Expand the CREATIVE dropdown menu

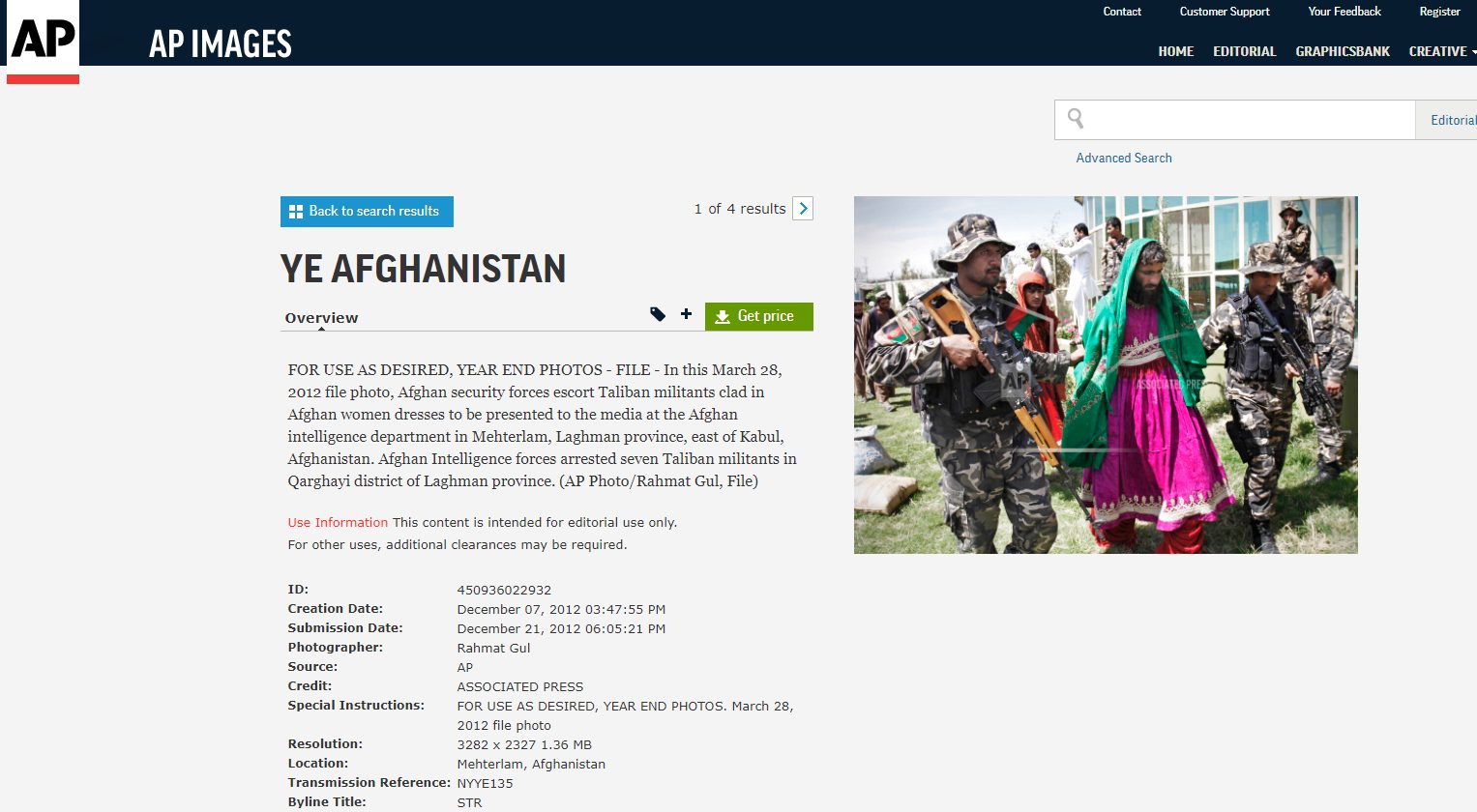click(1441, 51)
